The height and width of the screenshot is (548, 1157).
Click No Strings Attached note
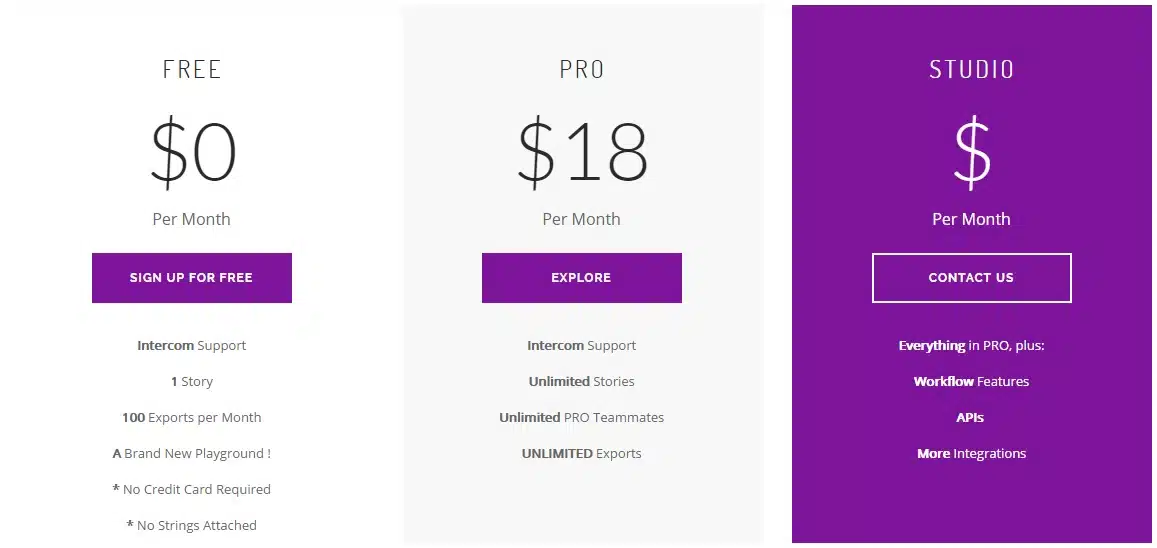tap(192, 526)
